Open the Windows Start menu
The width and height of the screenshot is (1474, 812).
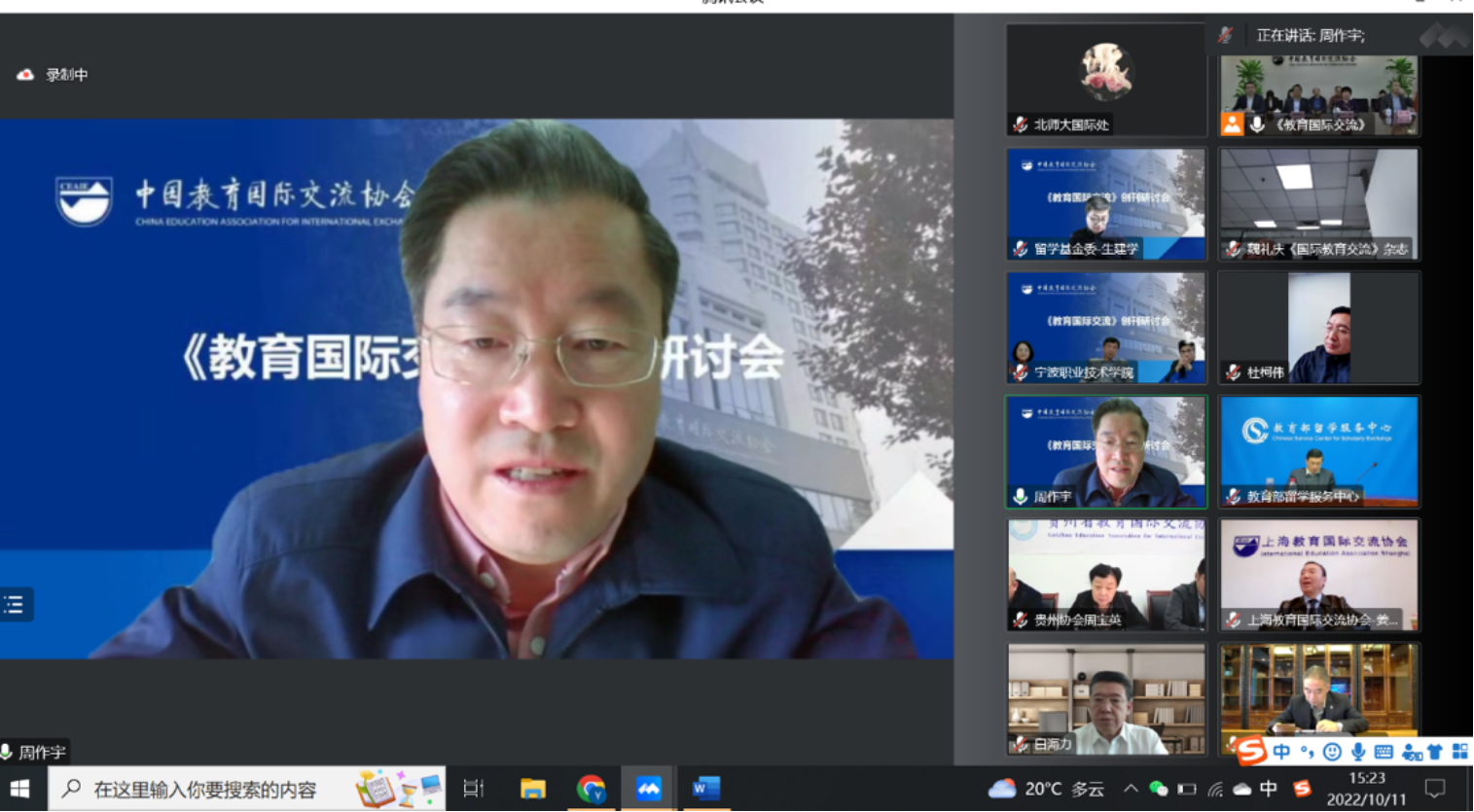[x=20, y=789]
